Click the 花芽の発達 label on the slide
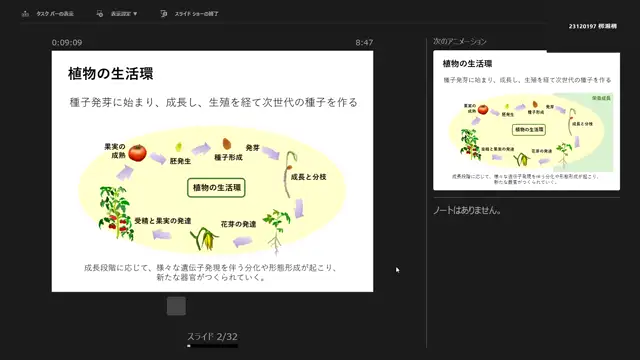Image resolution: width=640 pixels, height=360 pixels. click(238, 224)
